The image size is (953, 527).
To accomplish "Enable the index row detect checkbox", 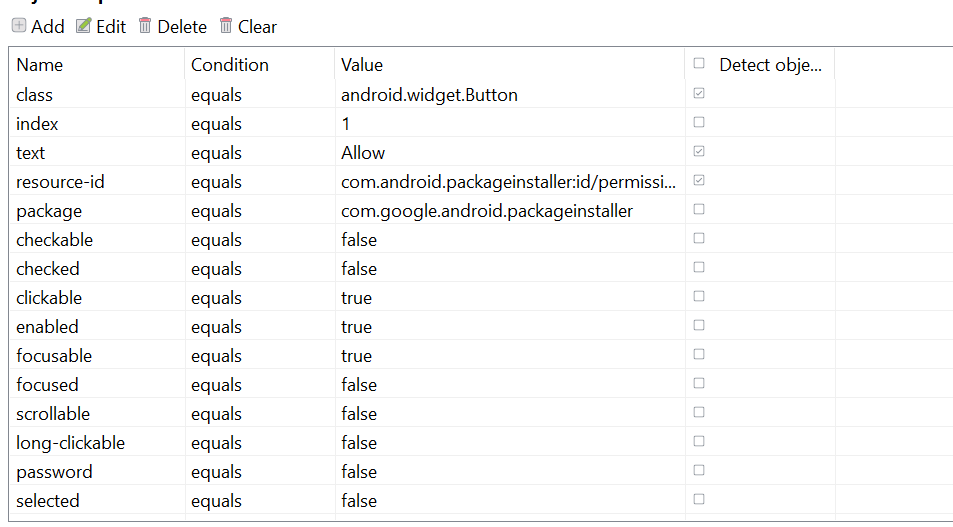I will tap(699, 123).
